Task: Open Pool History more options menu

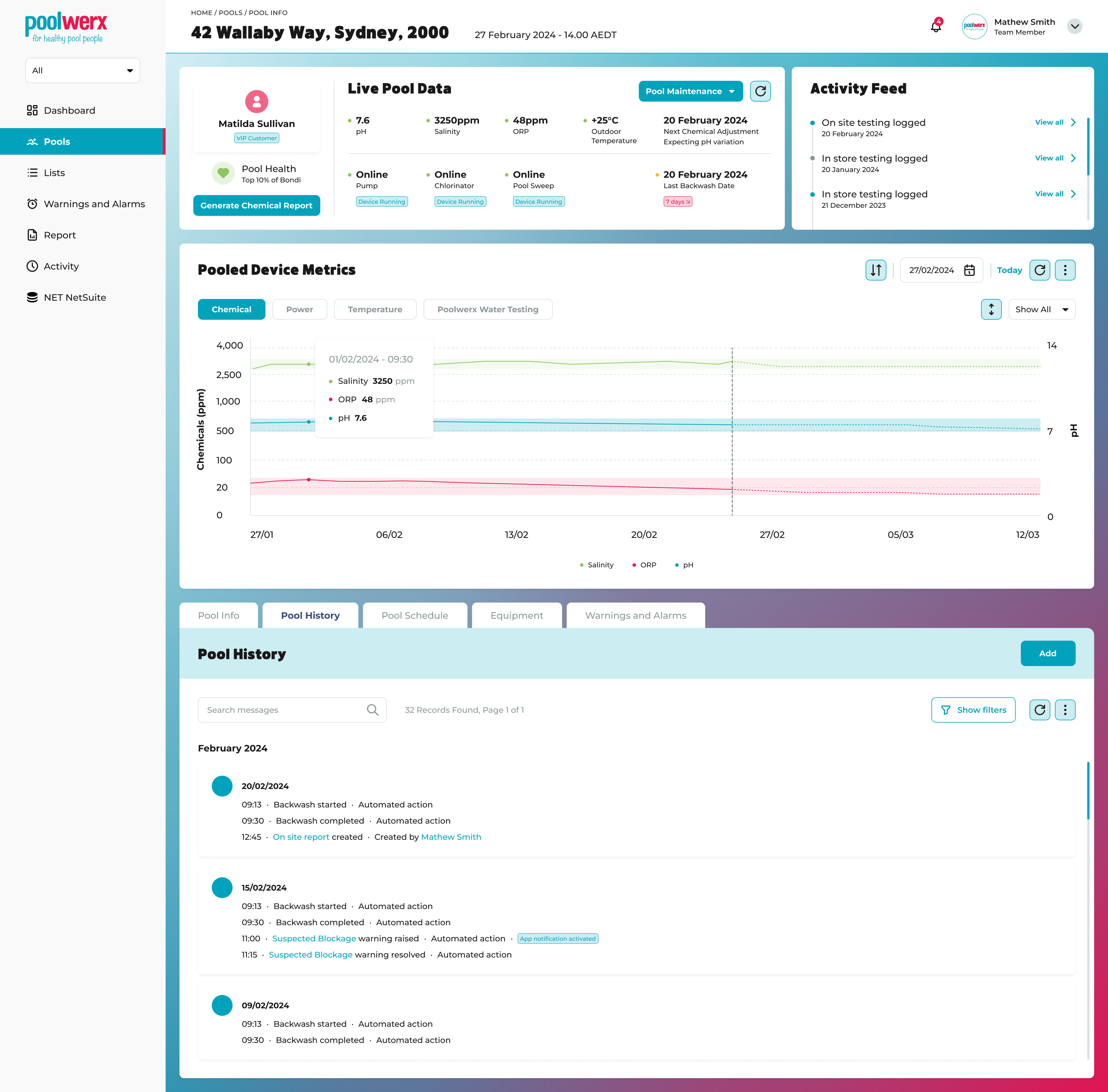Action: [x=1065, y=710]
